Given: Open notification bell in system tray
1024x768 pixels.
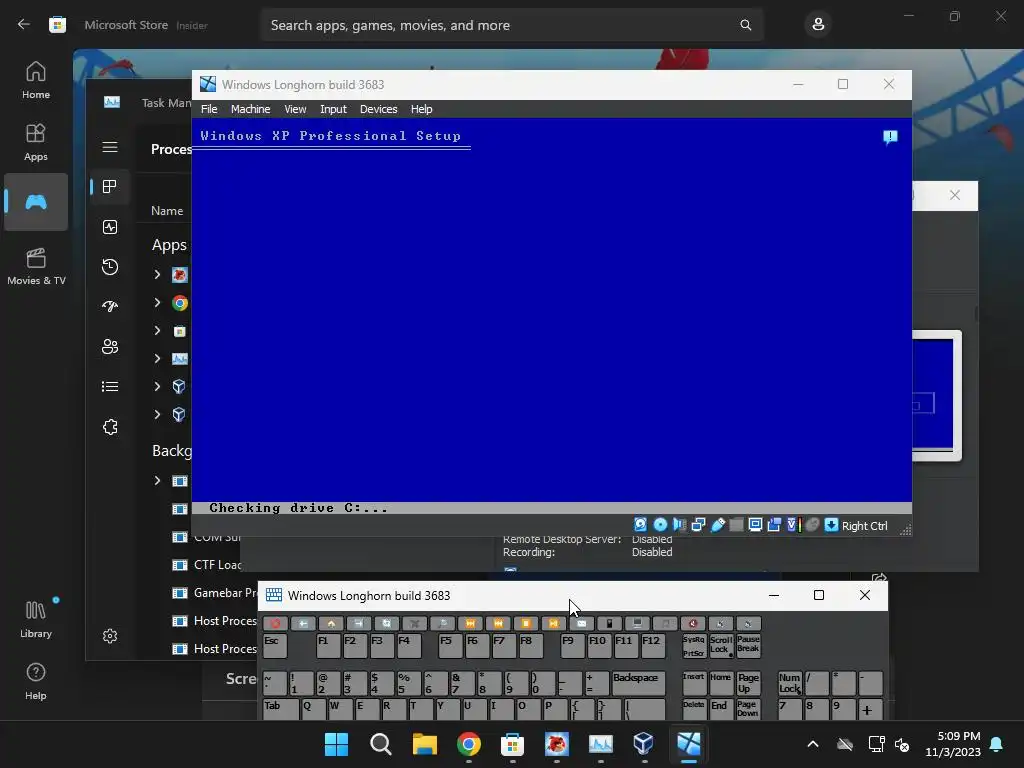Looking at the screenshot, I should point(997,744).
